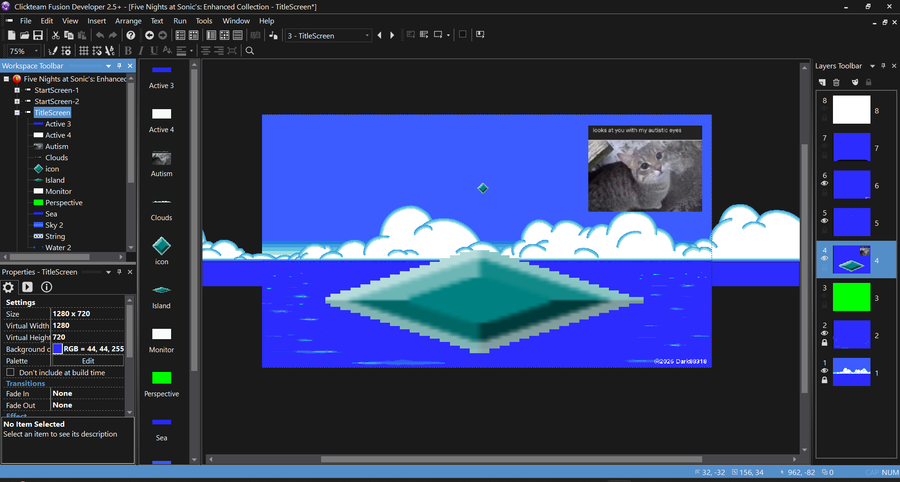This screenshot has width=900, height=482.
Task: Go to previous frame arrow
Action: (x=379, y=35)
